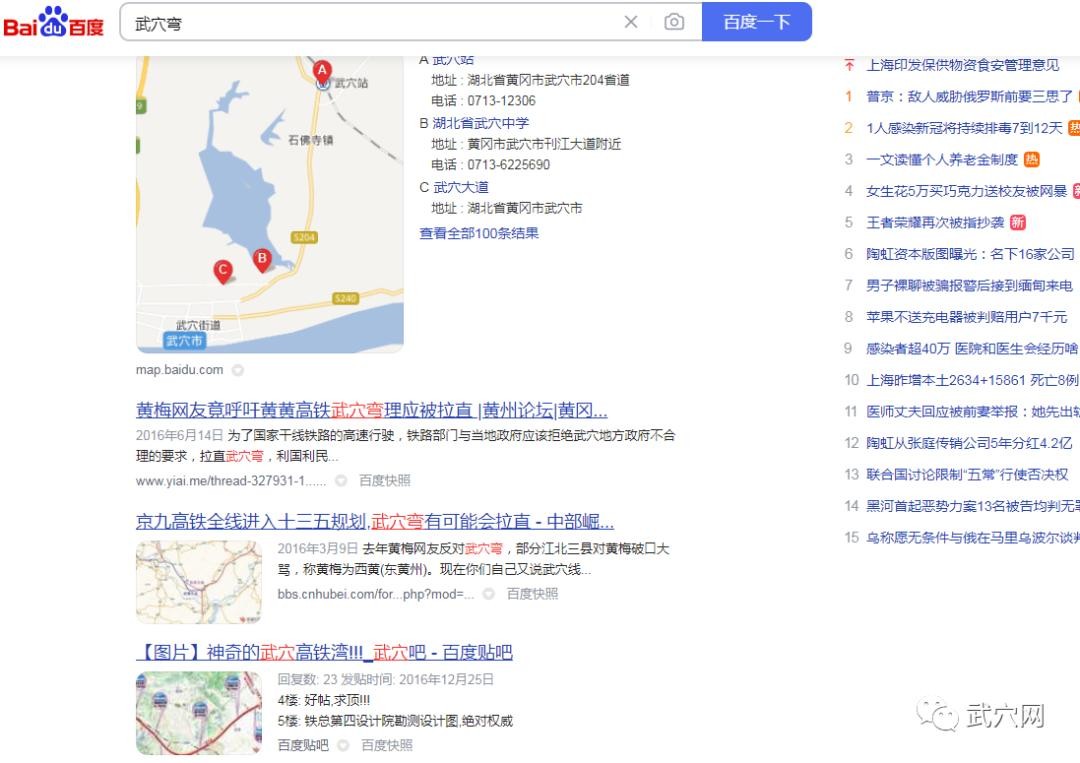1080x763 pixels.
Task: Open 百度快照 for the cnhubei result
Action: pyautogui.click(x=532, y=594)
